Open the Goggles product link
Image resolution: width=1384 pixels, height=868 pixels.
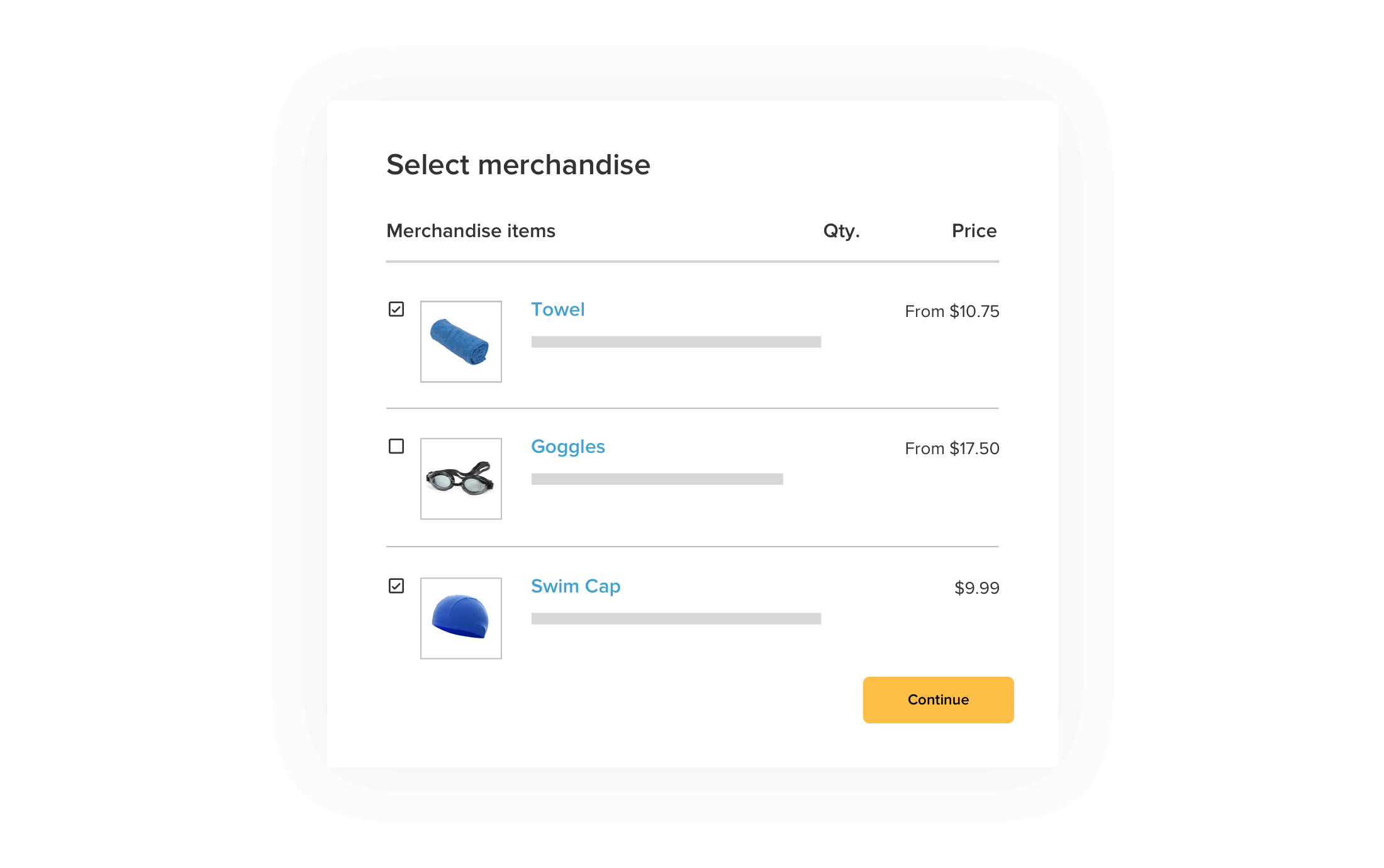pyautogui.click(x=568, y=447)
